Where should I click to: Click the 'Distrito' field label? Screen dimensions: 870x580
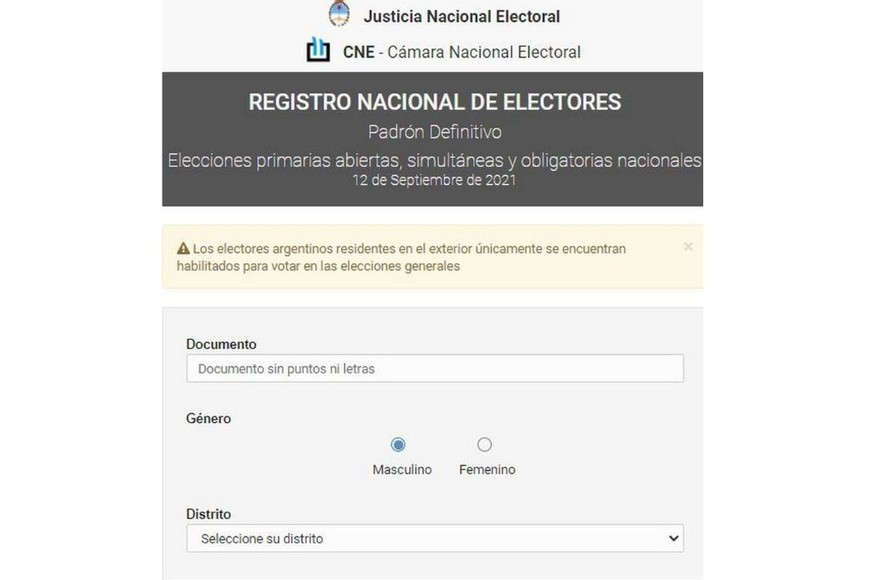pyautogui.click(x=208, y=514)
